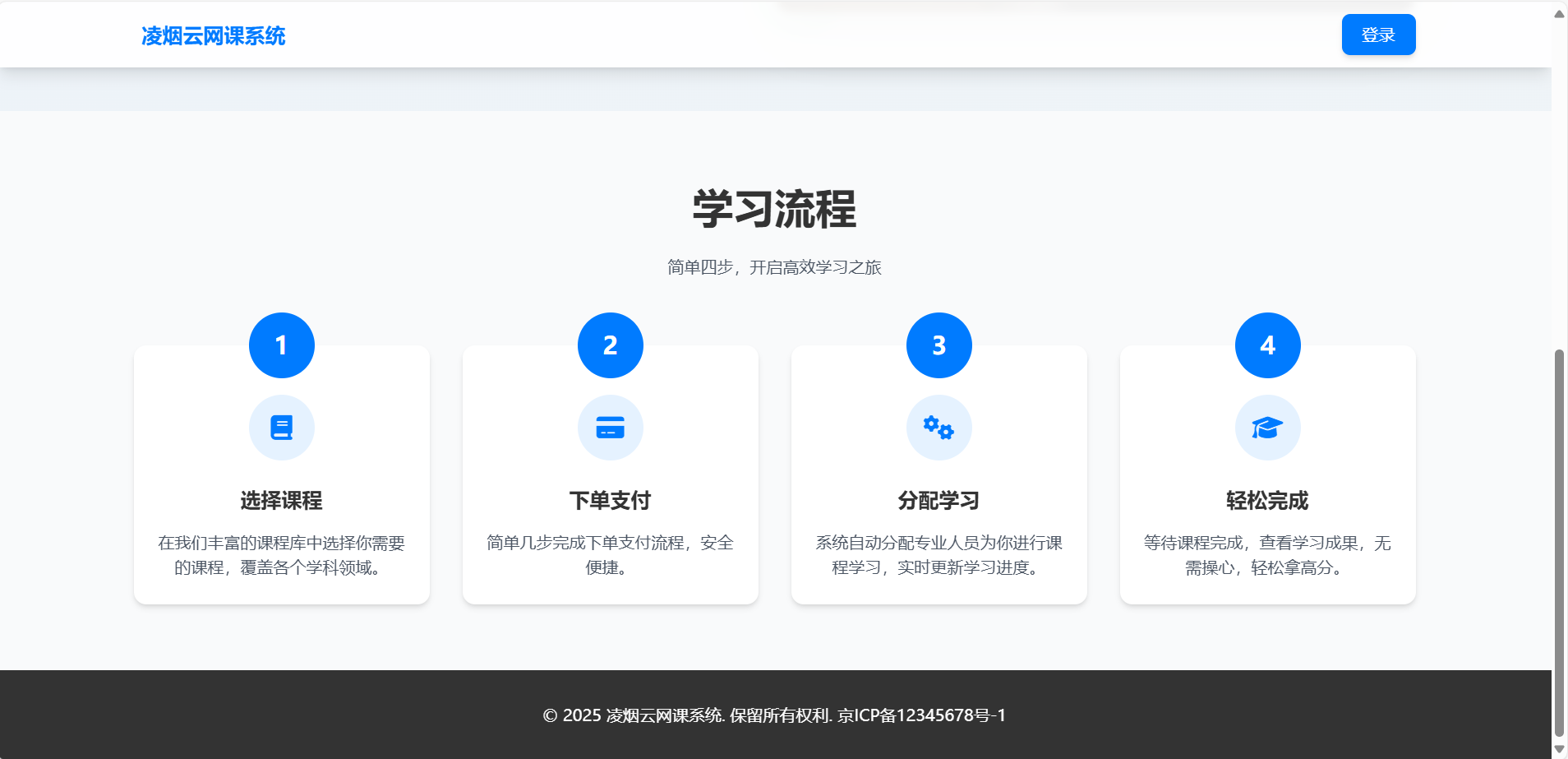Viewport: 1568px width, 759px height.
Task: Open the 凌烟云网课系统 site logo link
Action: click(x=214, y=36)
